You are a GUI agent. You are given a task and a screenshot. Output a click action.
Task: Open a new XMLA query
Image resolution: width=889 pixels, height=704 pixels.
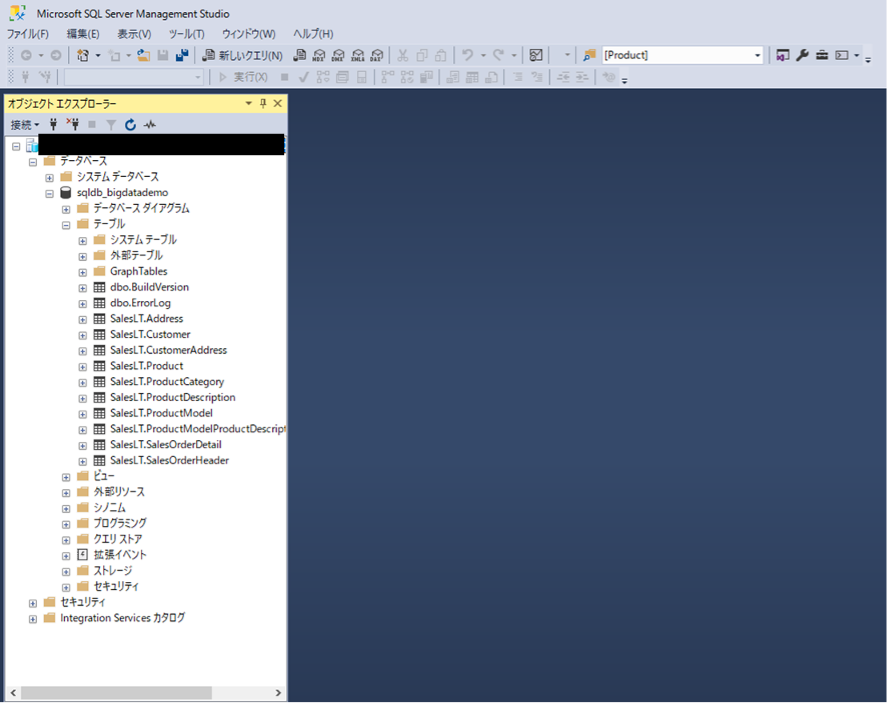click(358, 55)
